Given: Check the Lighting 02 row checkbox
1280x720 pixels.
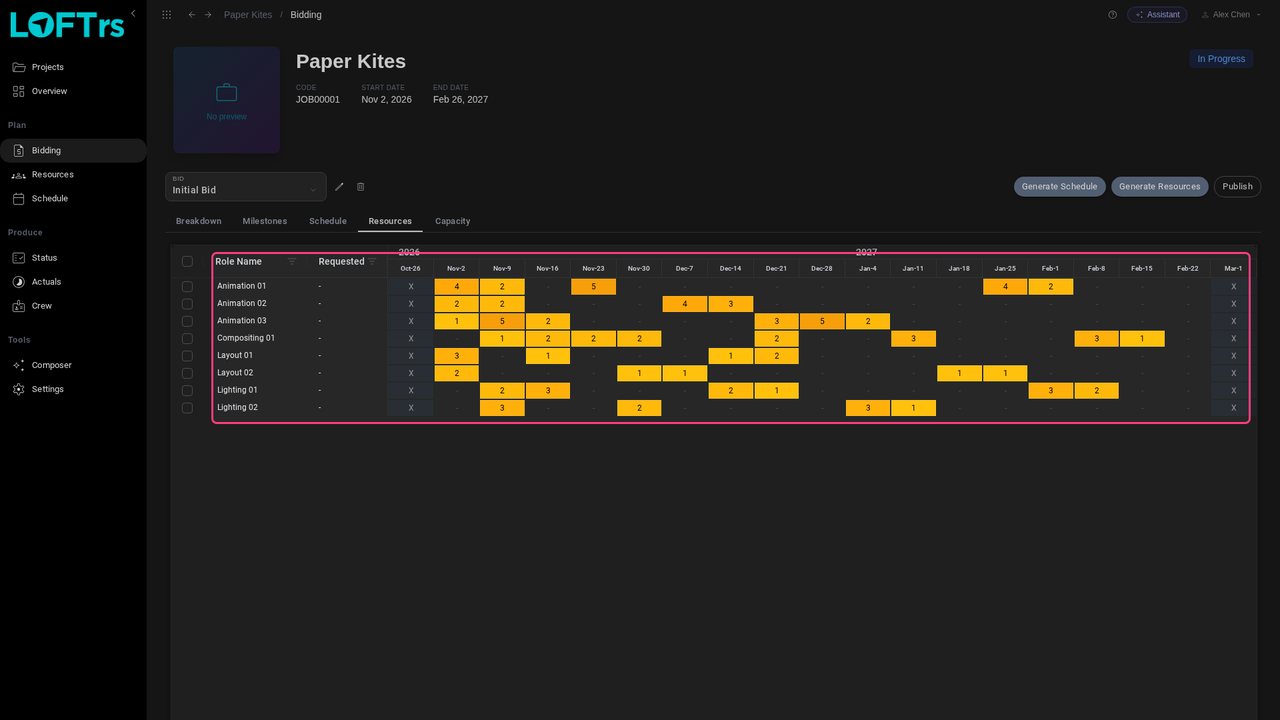Looking at the screenshot, I should tap(187, 408).
